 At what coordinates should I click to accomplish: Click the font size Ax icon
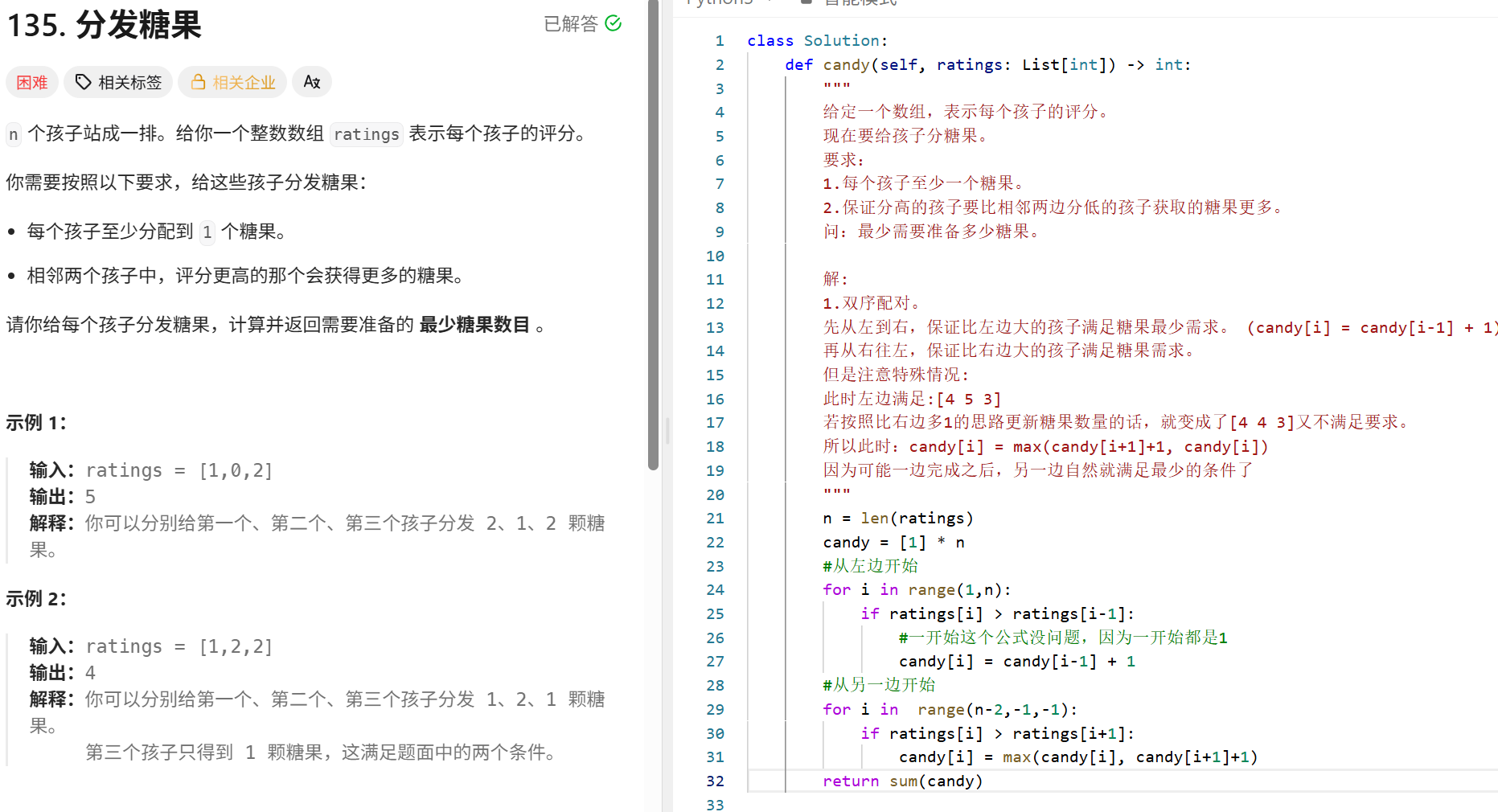click(x=312, y=82)
